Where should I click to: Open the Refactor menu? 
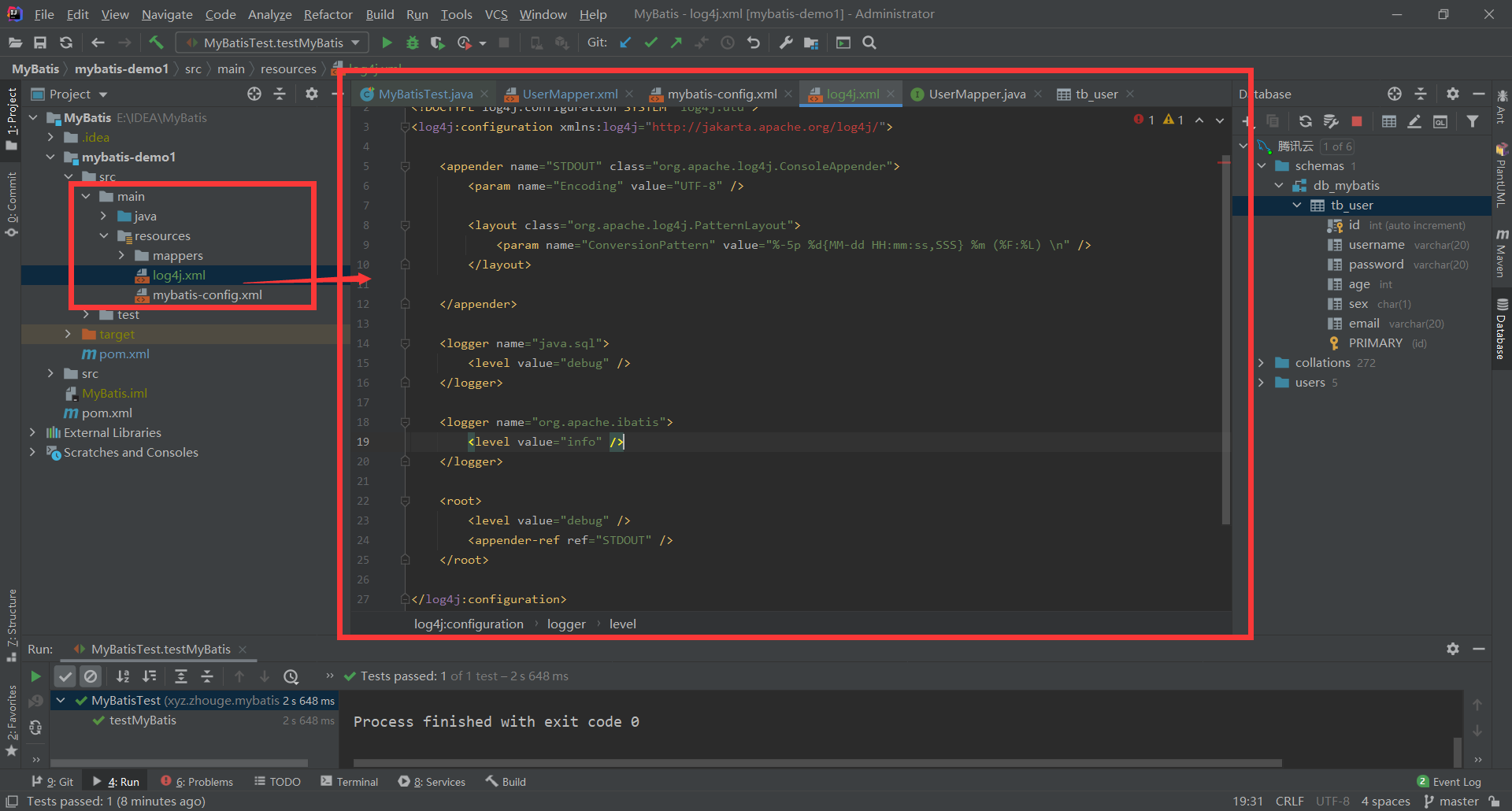(x=328, y=14)
